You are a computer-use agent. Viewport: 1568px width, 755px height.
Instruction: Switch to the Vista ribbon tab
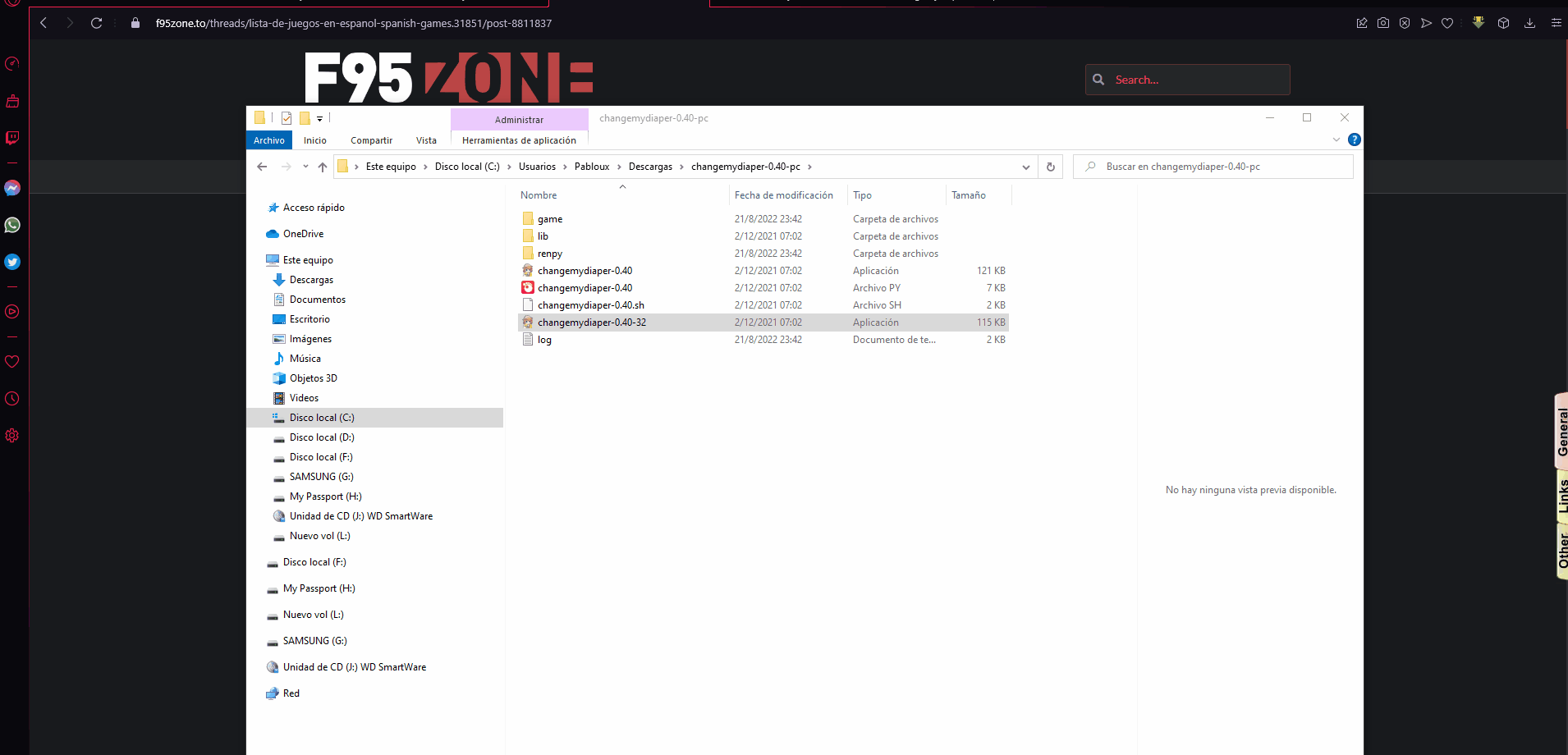coord(426,140)
